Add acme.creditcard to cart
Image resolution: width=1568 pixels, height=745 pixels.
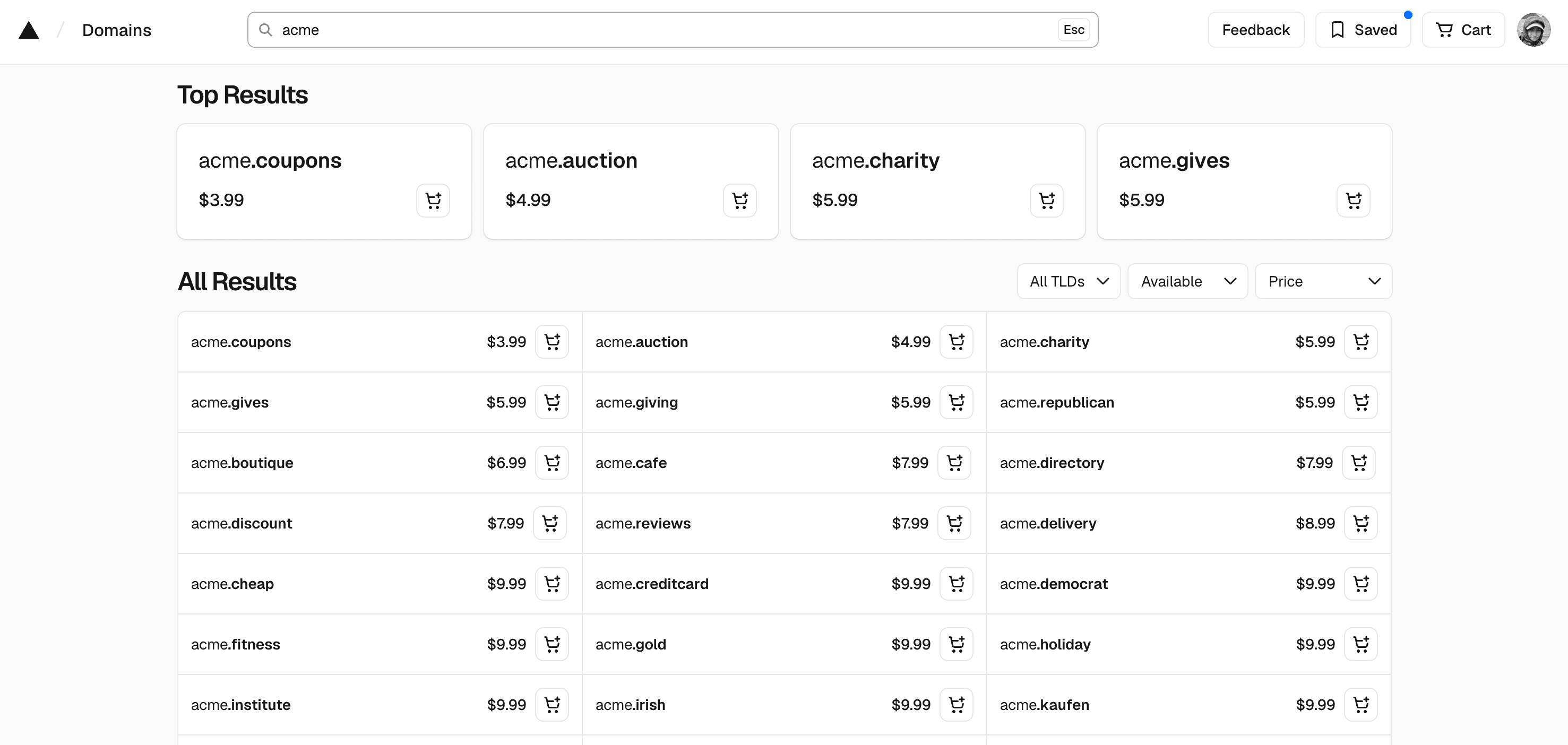(957, 583)
